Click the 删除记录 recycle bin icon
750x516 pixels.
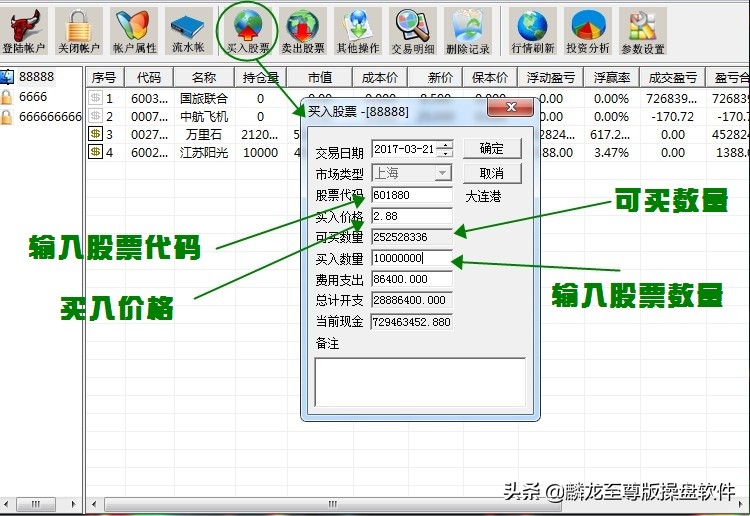[x=468, y=31]
